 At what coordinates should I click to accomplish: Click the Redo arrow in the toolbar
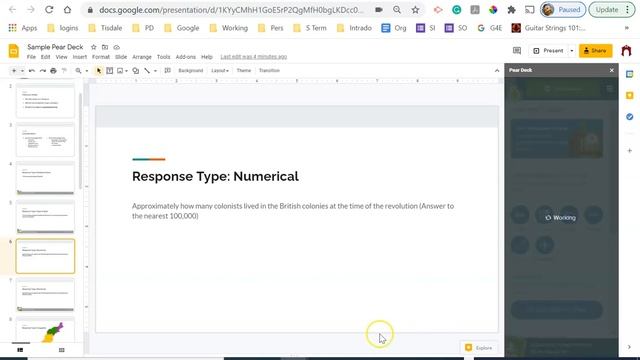click(42, 71)
